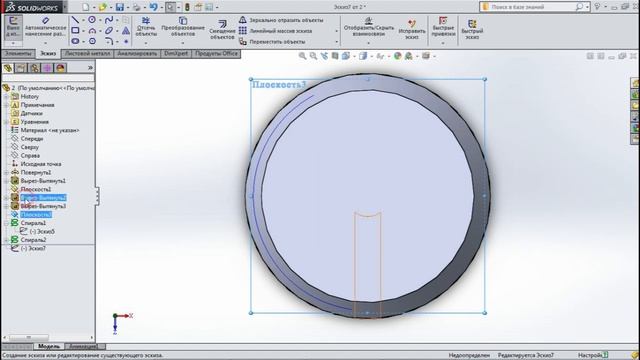Switch to the Листовой металл tab
Image resolution: width=640 pixels, height=360 pixels.
(87, 54)
